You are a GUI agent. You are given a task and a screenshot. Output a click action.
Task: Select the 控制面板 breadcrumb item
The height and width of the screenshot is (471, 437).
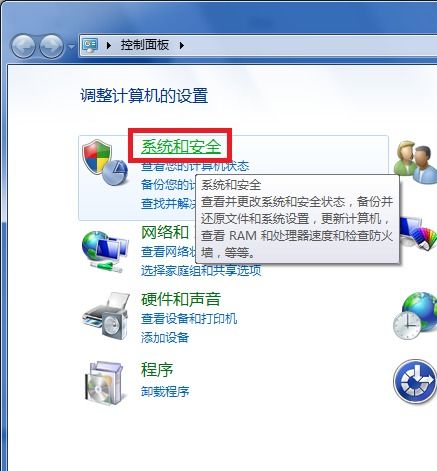[x=145, y=45]
